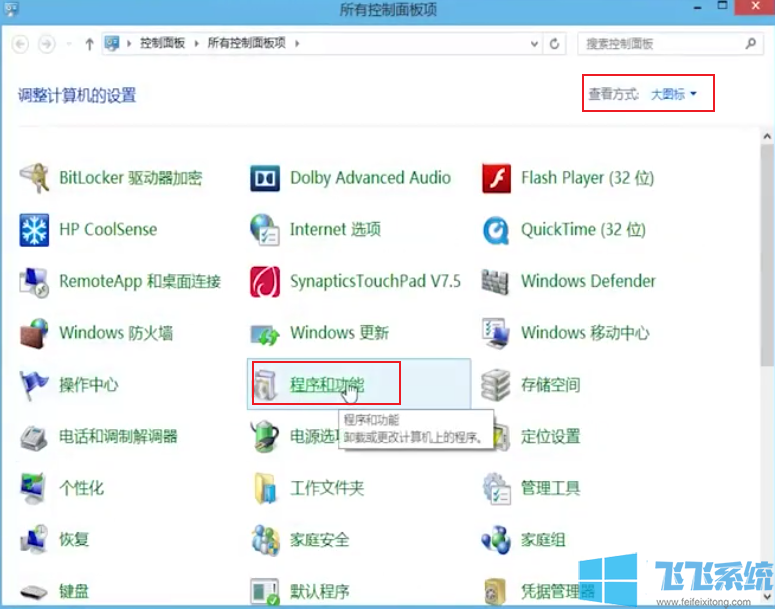Open the 家庭组 spheres icon
This screenshot has width=775, height=609.
[x=496, y=540]
